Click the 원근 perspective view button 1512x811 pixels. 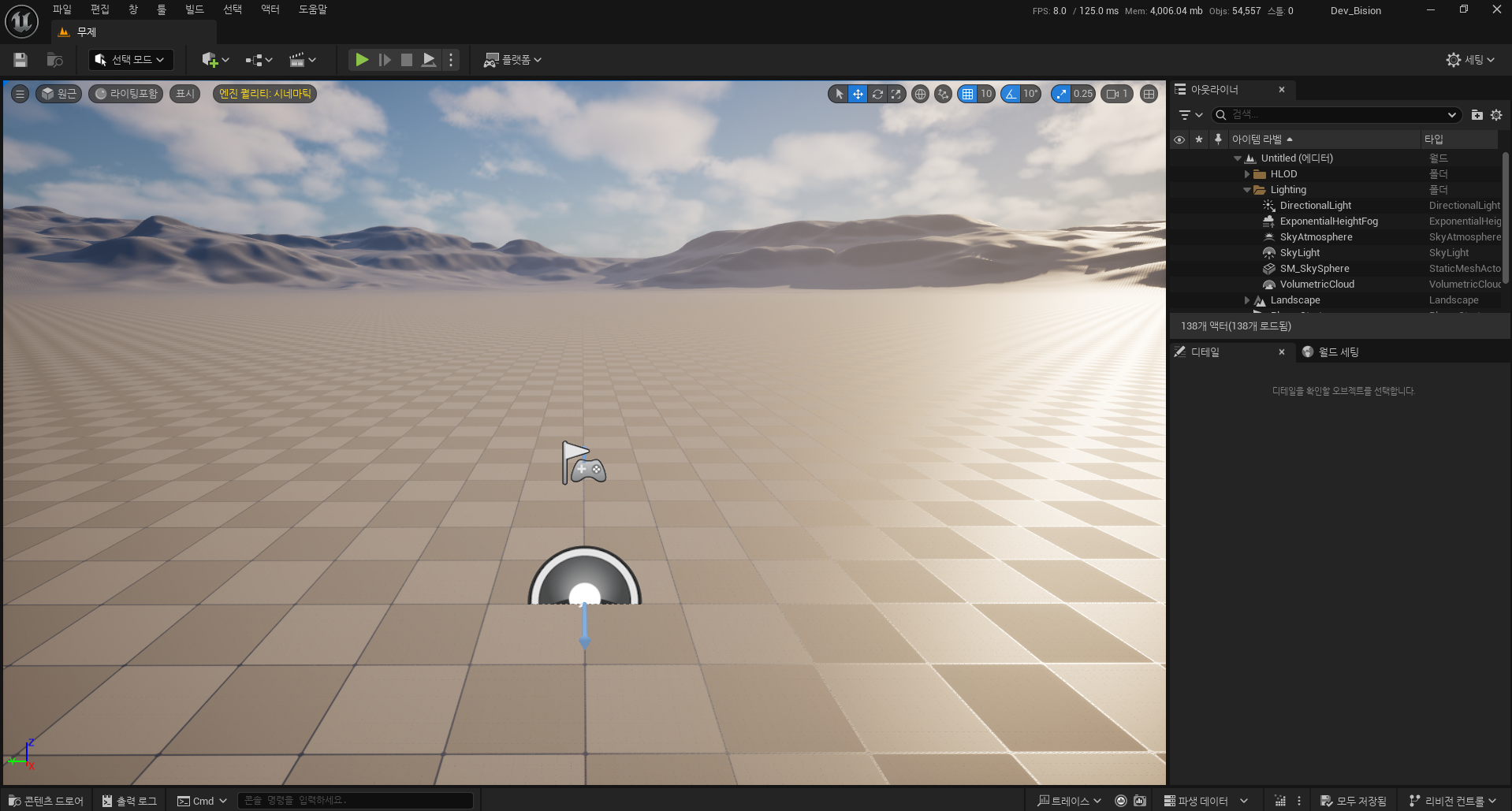tap(59, 94)
